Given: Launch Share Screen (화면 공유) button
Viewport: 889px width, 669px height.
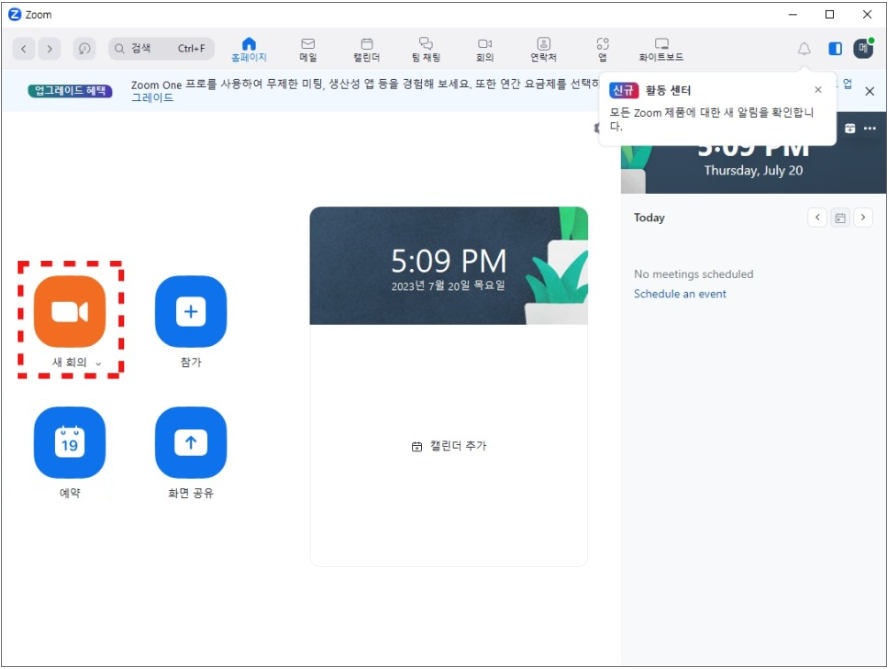Looking at the screenshot, I should click(x=190, y=442).
